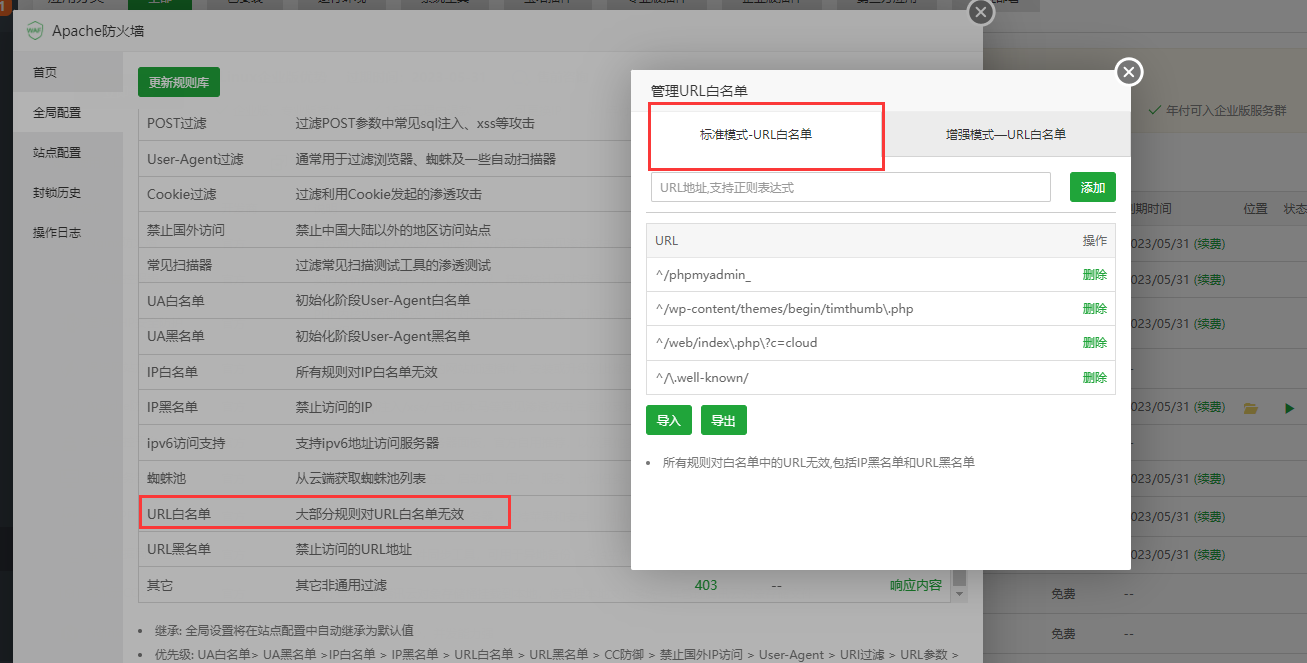Screen dimensions: 1307x663
Task: Click the 禁止访问的URL地址 description text
Action: (353, 549)
